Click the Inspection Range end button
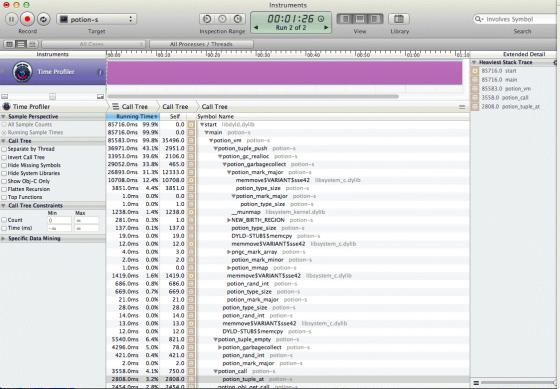This screenshot has width=560, height=389. pos(238,19)
